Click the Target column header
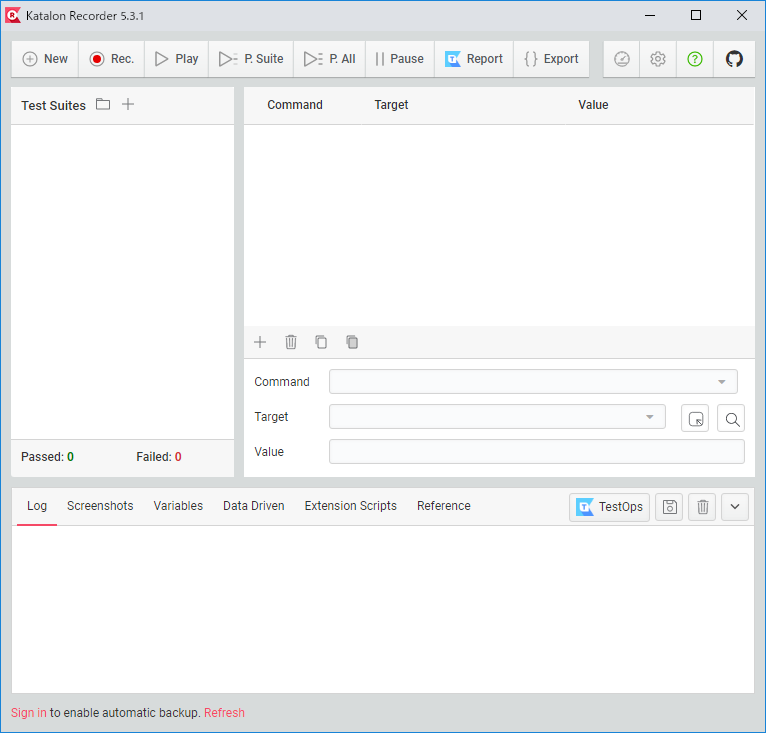Image resolution: width=766 pixels, height=733 pixels. pyautogui.click(x=391, y=105)
